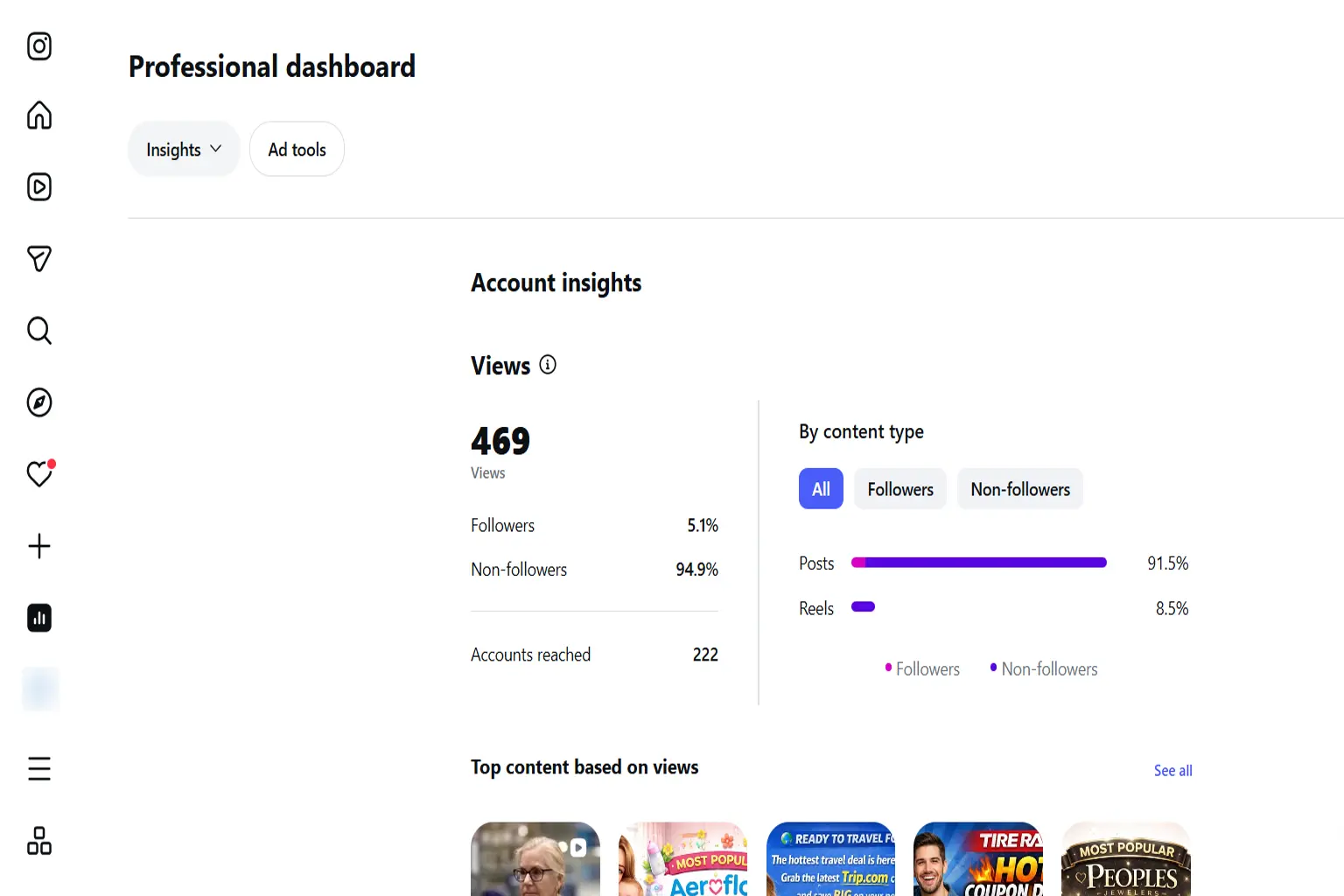Open the Professional dashboard chart icon
The height and width of the screenshot is (896, 1344).
39,618
